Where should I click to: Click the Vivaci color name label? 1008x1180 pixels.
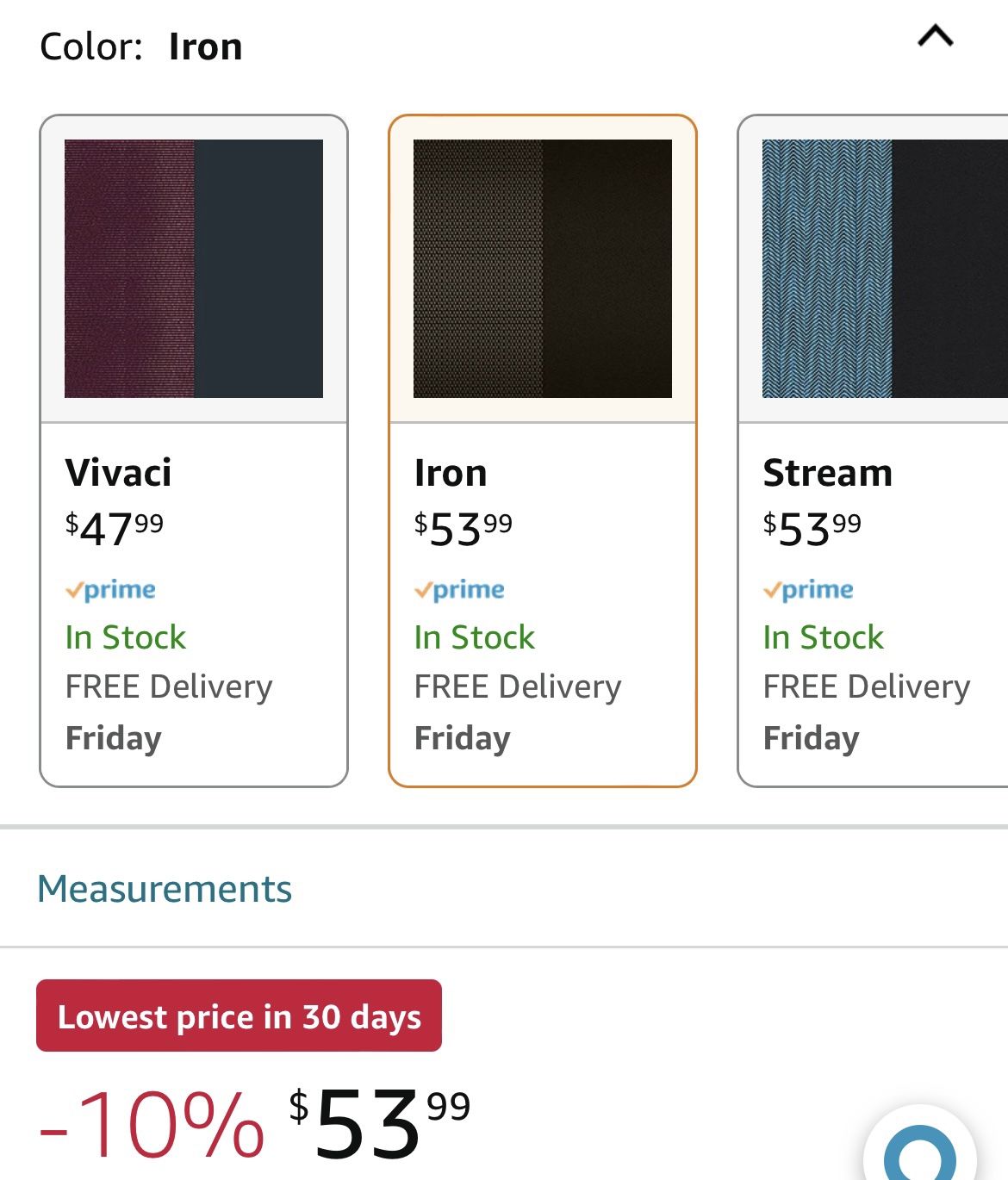tap(118, 473)
